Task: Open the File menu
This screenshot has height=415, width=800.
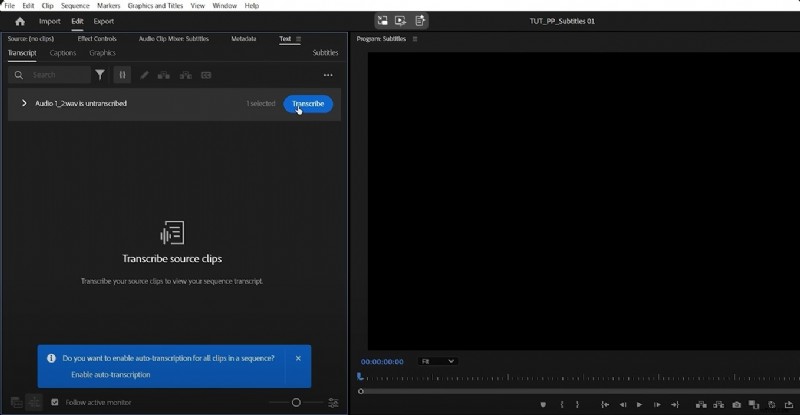Action: point(9,6)
